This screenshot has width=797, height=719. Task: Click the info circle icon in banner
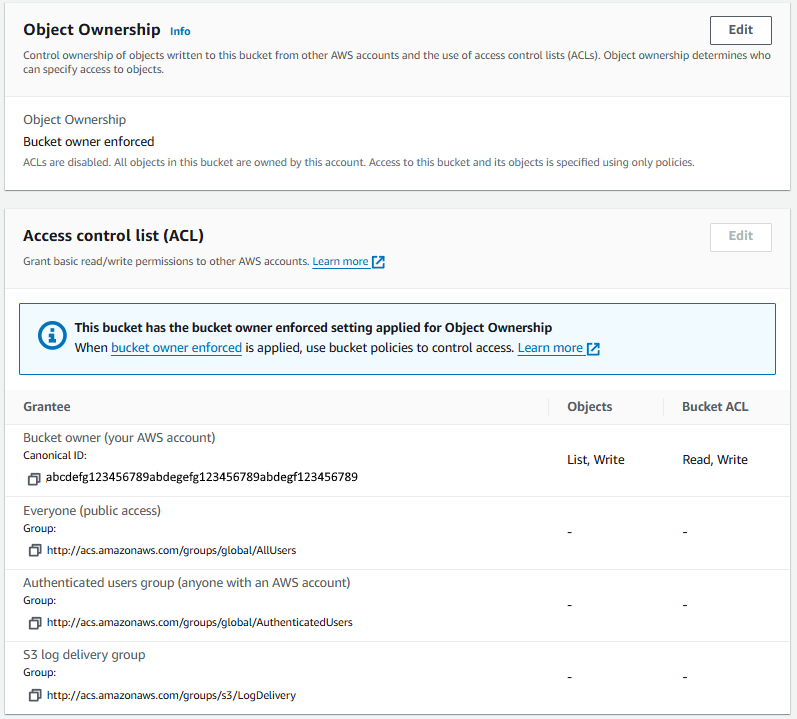click(x=52, y=335)
